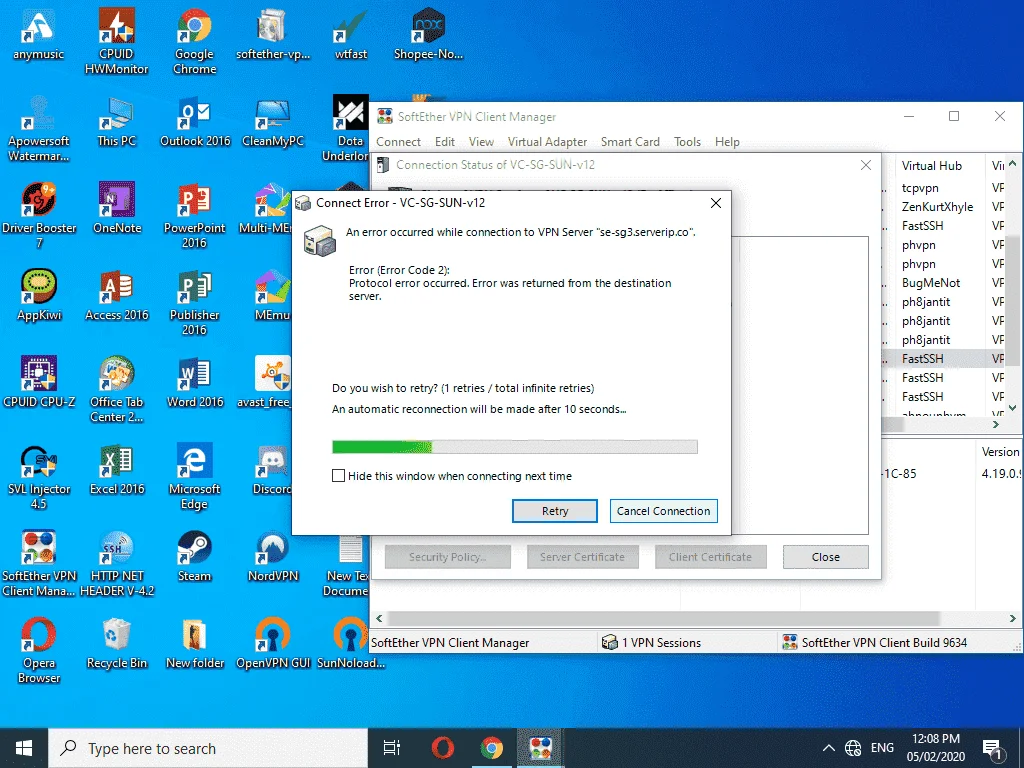The height and width of the screenshot is (768, 1024).
Task: Open the Publisher 2016 desktop shortcut
Action: point(195,302)
